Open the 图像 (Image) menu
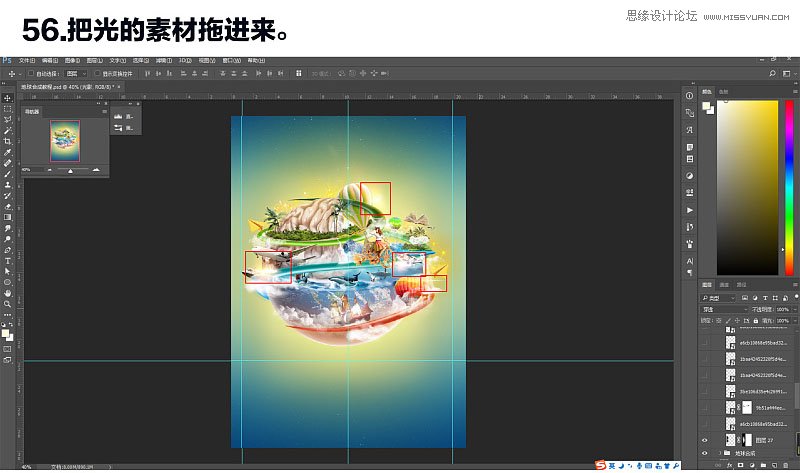The width and height of the screenshot is (800, 473). [x=72, y=61]
